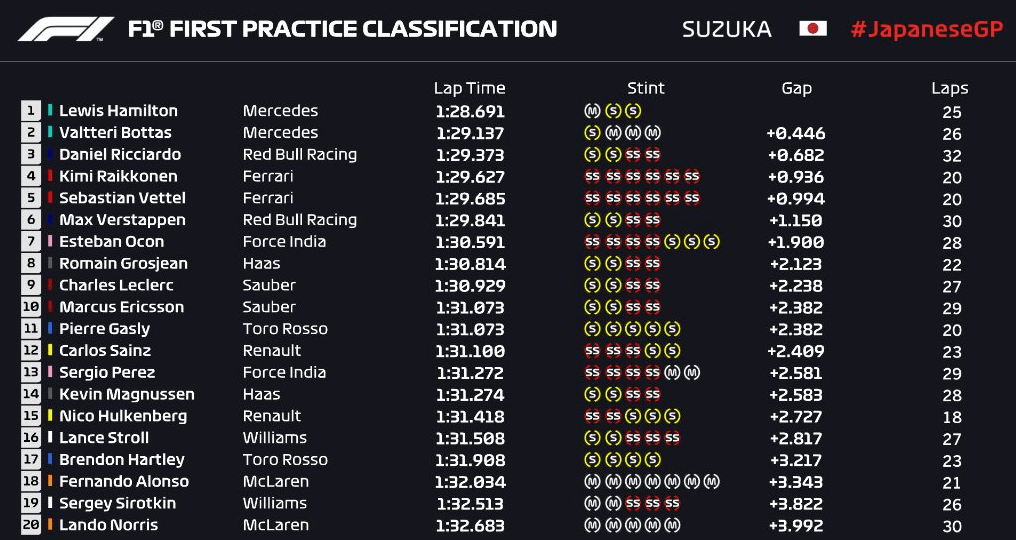Click Fernando Alonso's last medium tyre icon
The width and height of the screenshot is (1016, 540).
click(712, 482)
